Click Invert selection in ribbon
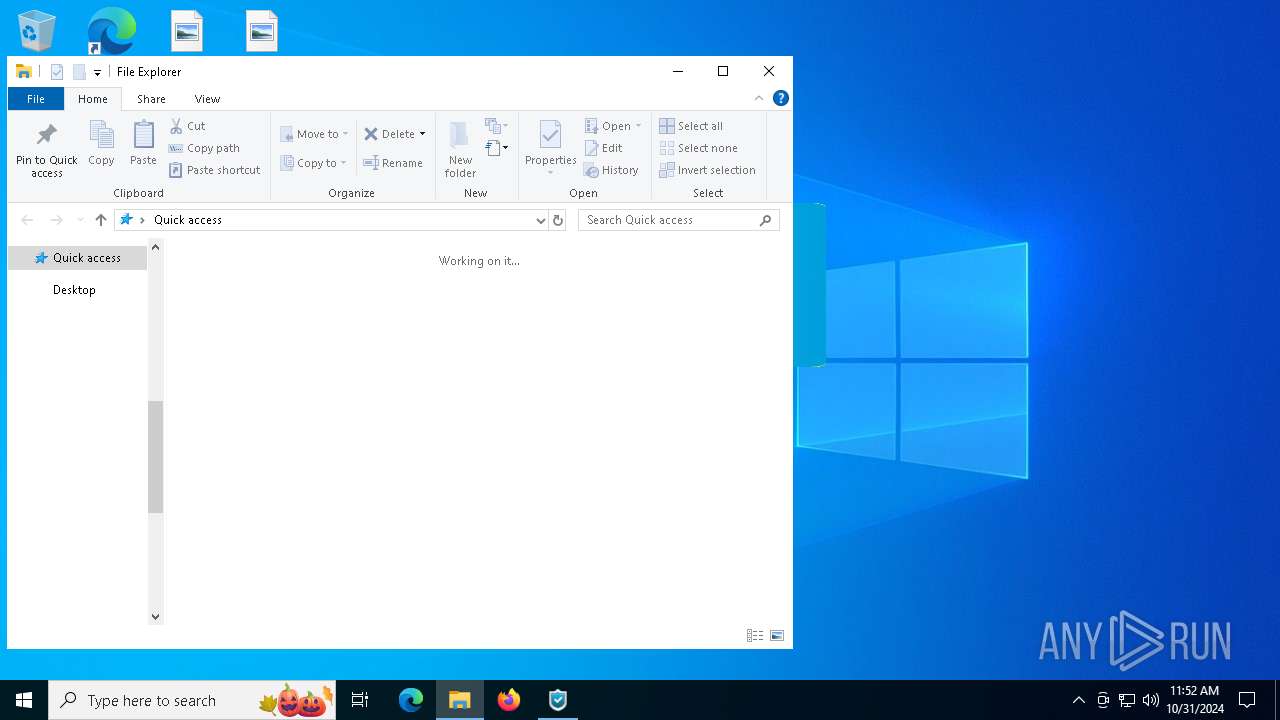Screen dimensions: 1280x720 coord(708,170)
